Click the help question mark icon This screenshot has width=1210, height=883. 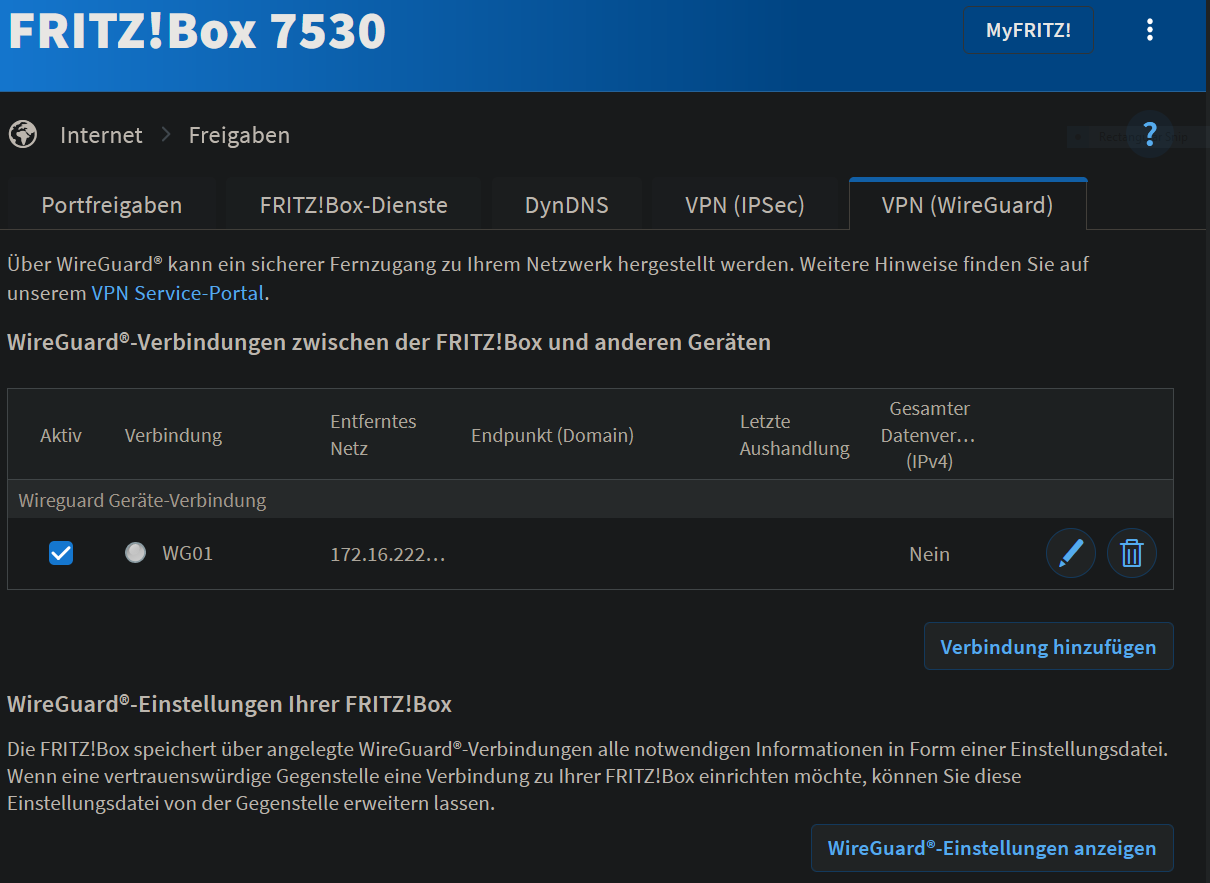[x=1150, y=133]
